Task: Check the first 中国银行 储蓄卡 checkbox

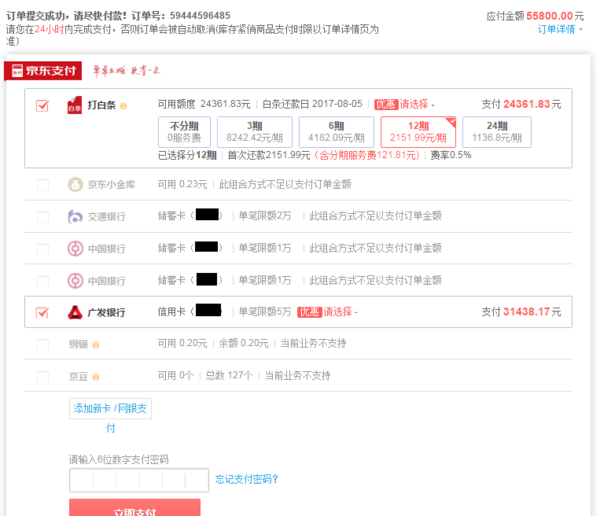Action: coord(42,249)
